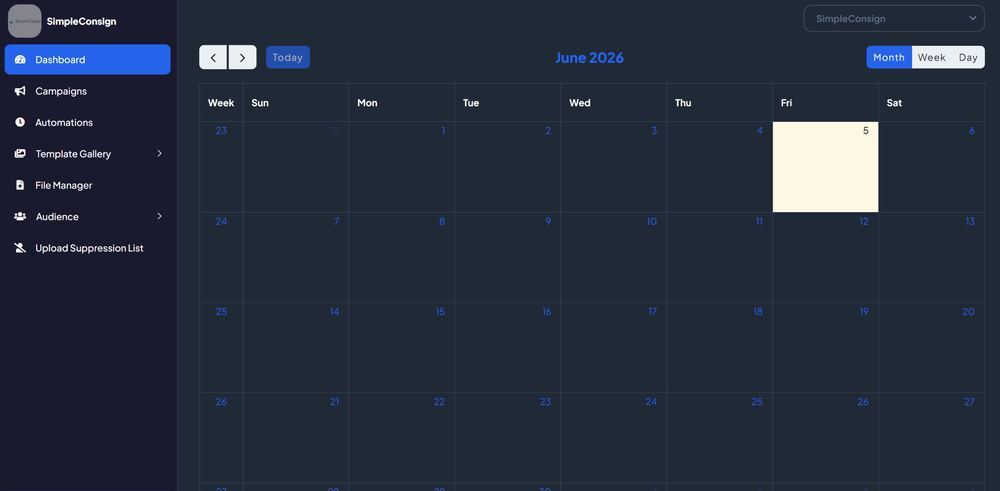Image resolution: width=1000 pixels, height=491 pixels.
Task: Open the Upload Suppression List item
Action: point(87,248)
